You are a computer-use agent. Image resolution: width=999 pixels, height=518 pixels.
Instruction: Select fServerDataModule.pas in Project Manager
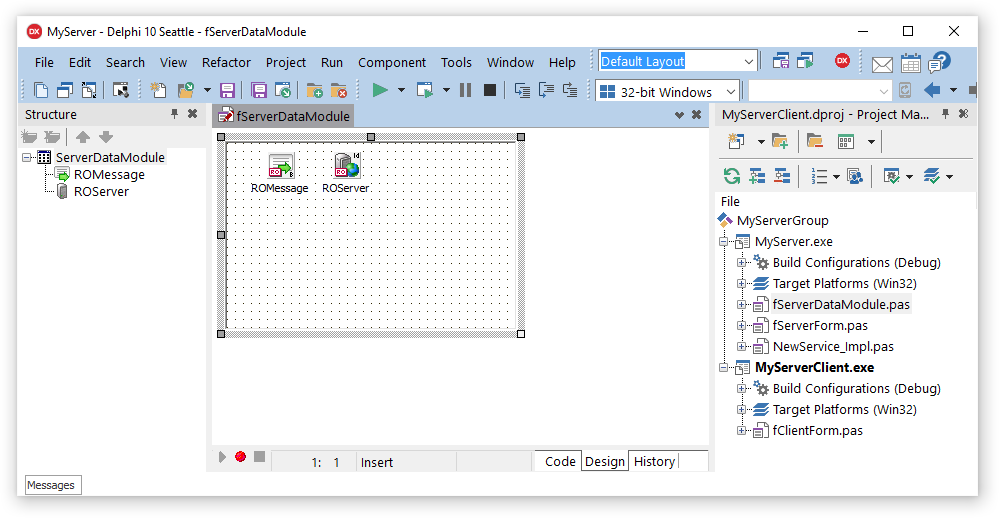[x=841, y=305]
